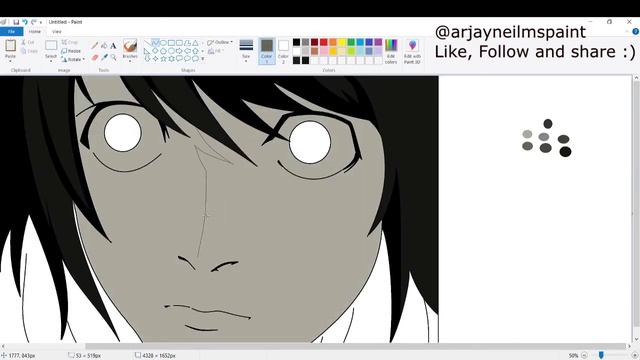
Task: Select the Fill with color bucket tool
Action: pyautogui.click(x=104, y=46)
